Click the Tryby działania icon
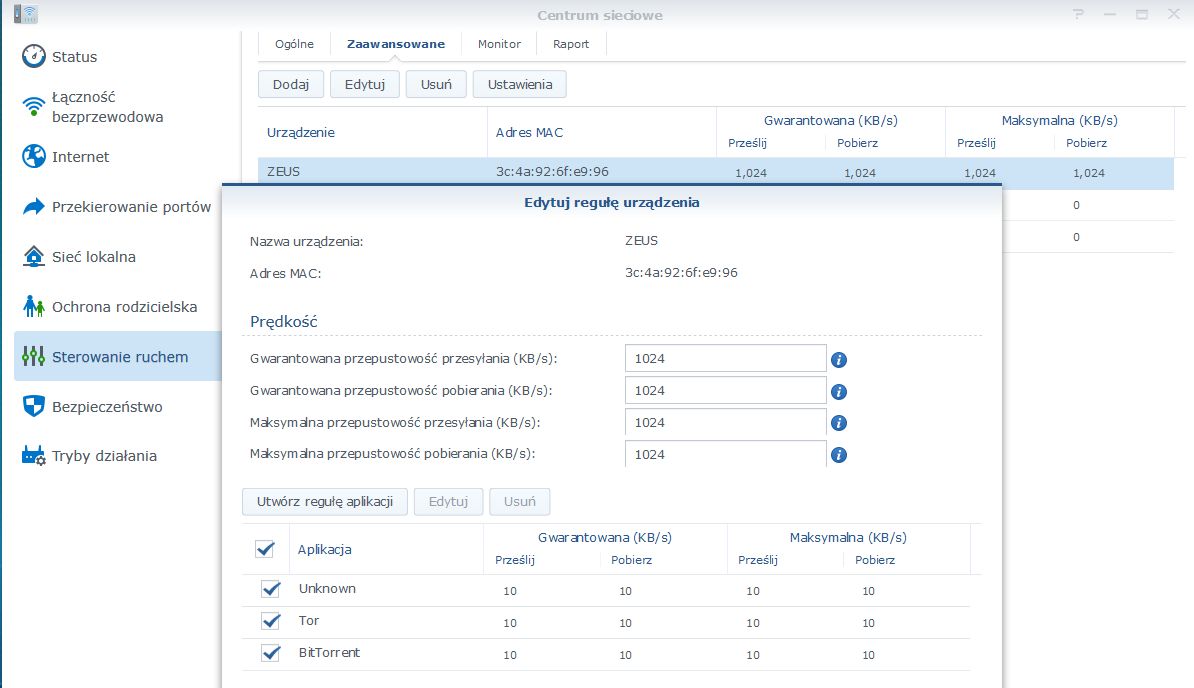The height and width of the screenshot is (688, 1194). tap(34, 456)
